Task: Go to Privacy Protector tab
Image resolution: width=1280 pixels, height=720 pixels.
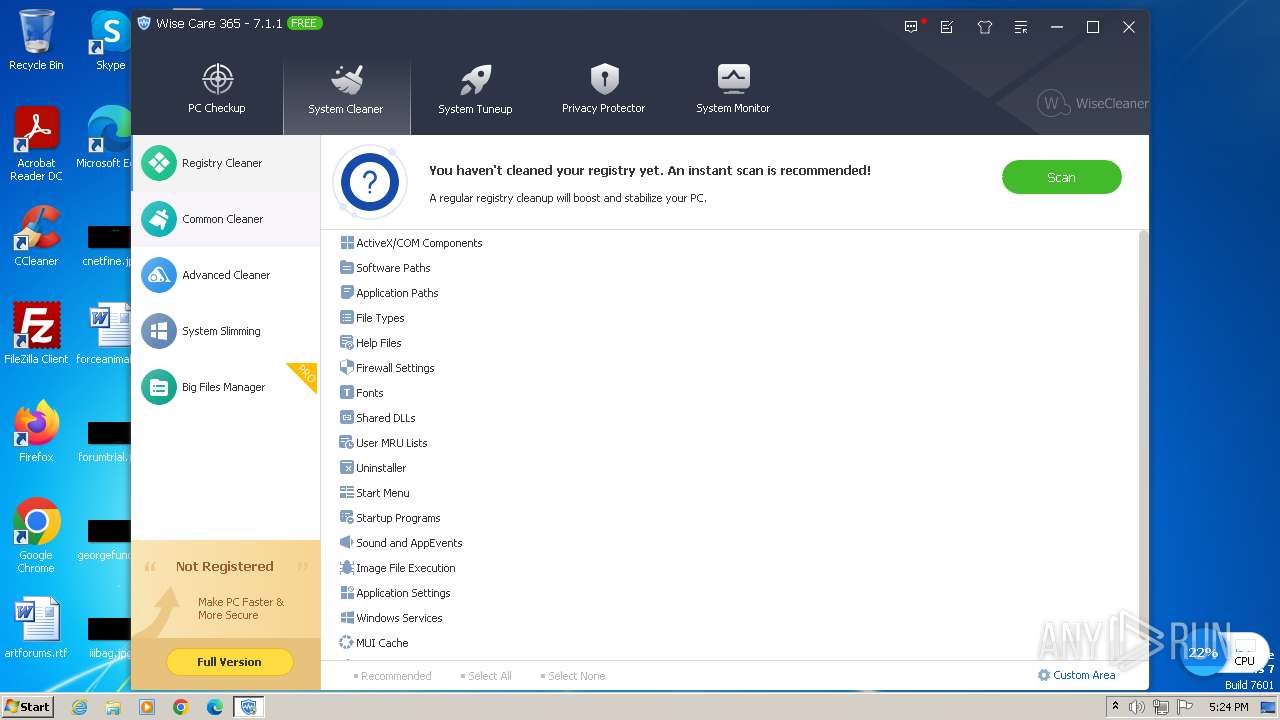Action: pyautogui.click(x=603, y=90)
